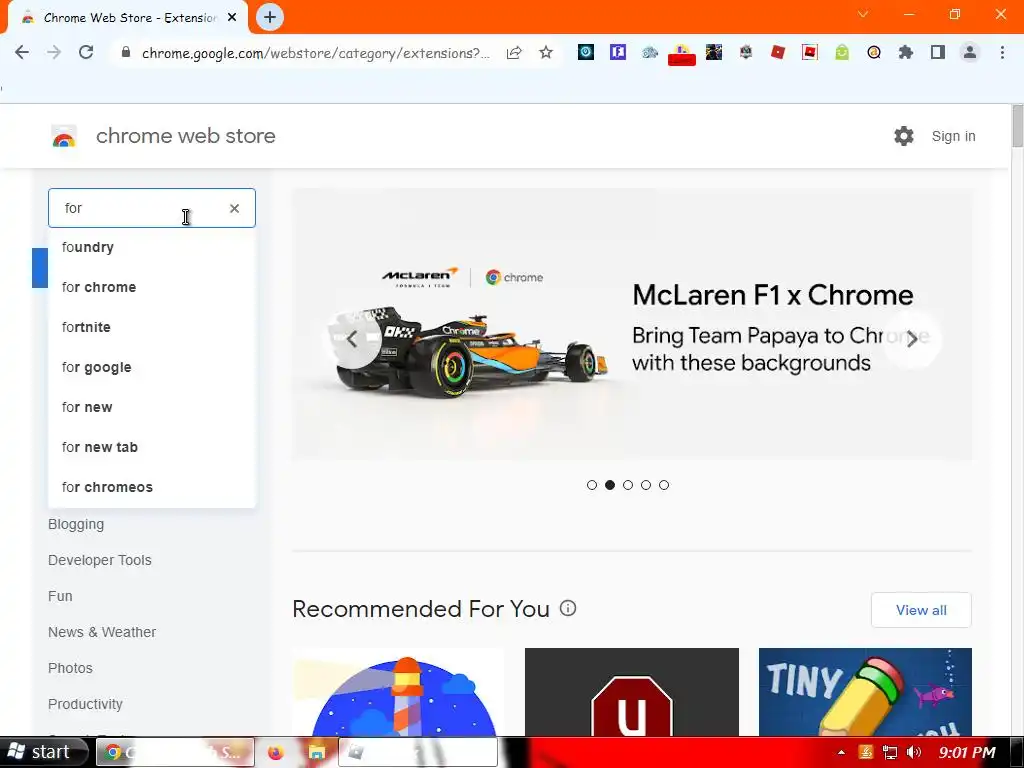Open the Developer Tools category

point(99,560)
